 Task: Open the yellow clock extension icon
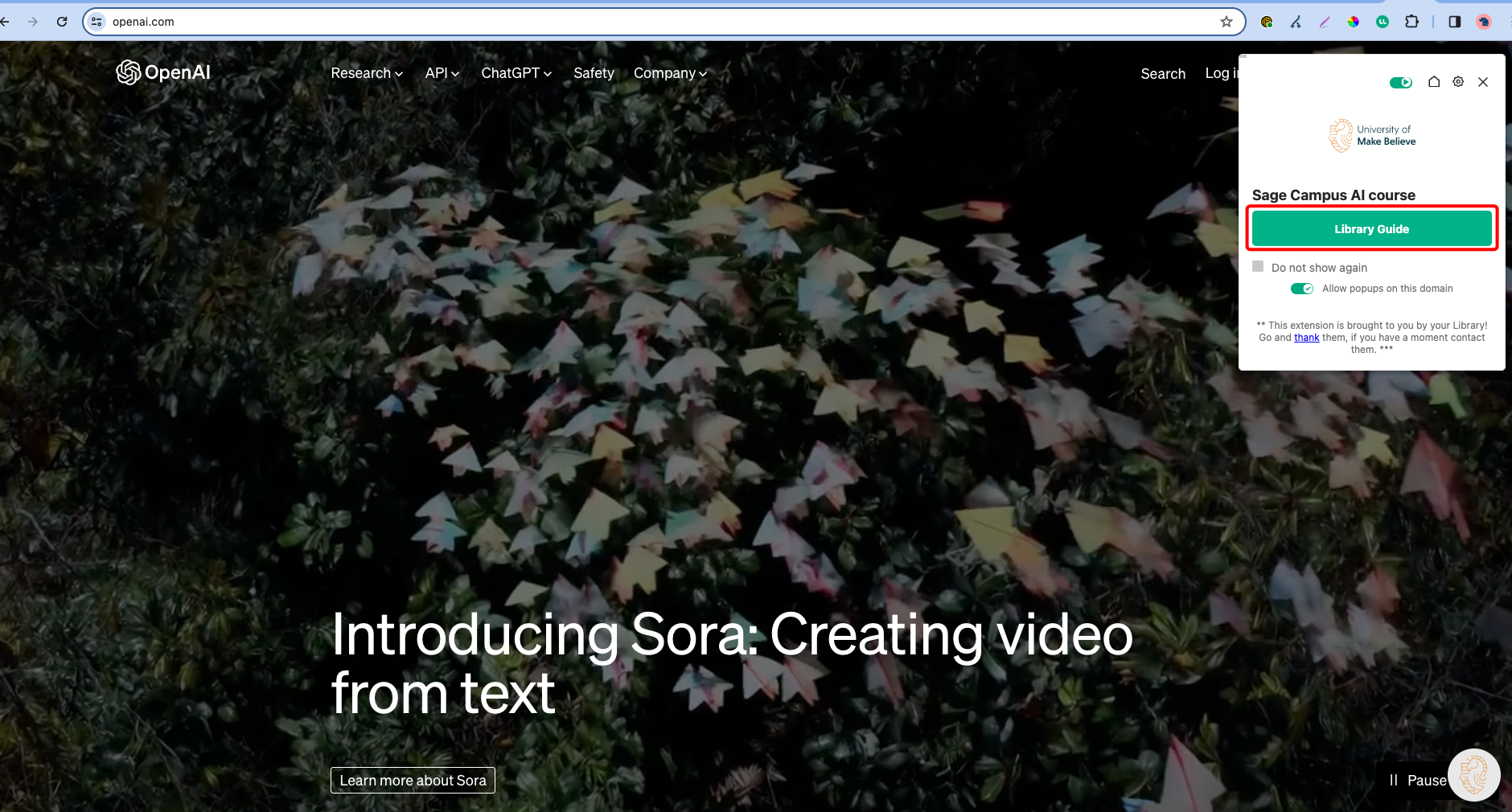tap(1267, 22)
